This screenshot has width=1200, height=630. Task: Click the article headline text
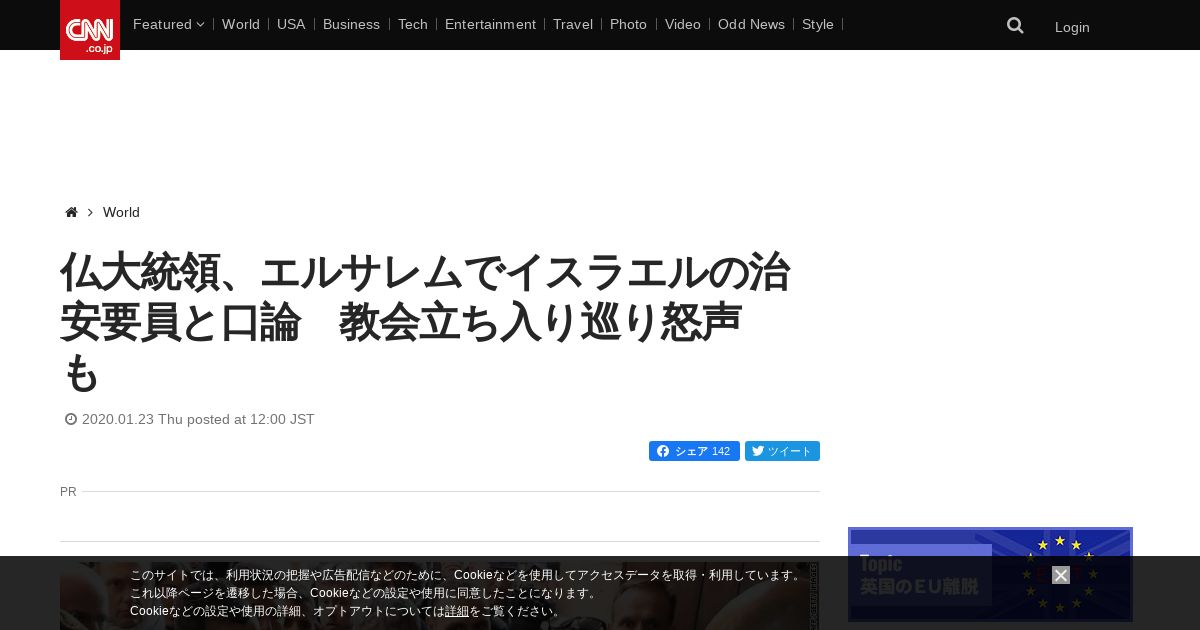[x=426, y=323]
